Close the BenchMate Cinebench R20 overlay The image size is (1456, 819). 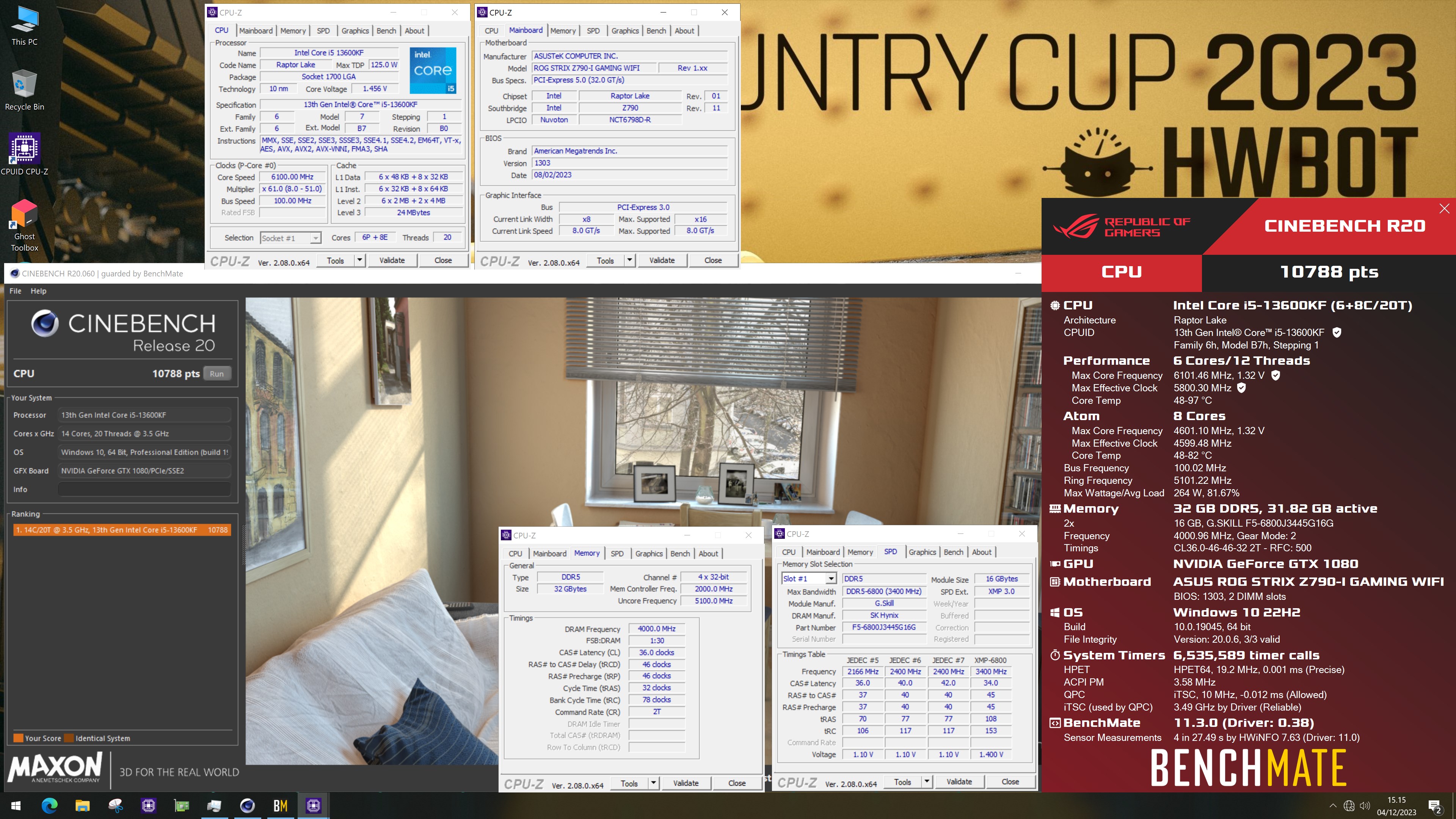[1444, 209]
